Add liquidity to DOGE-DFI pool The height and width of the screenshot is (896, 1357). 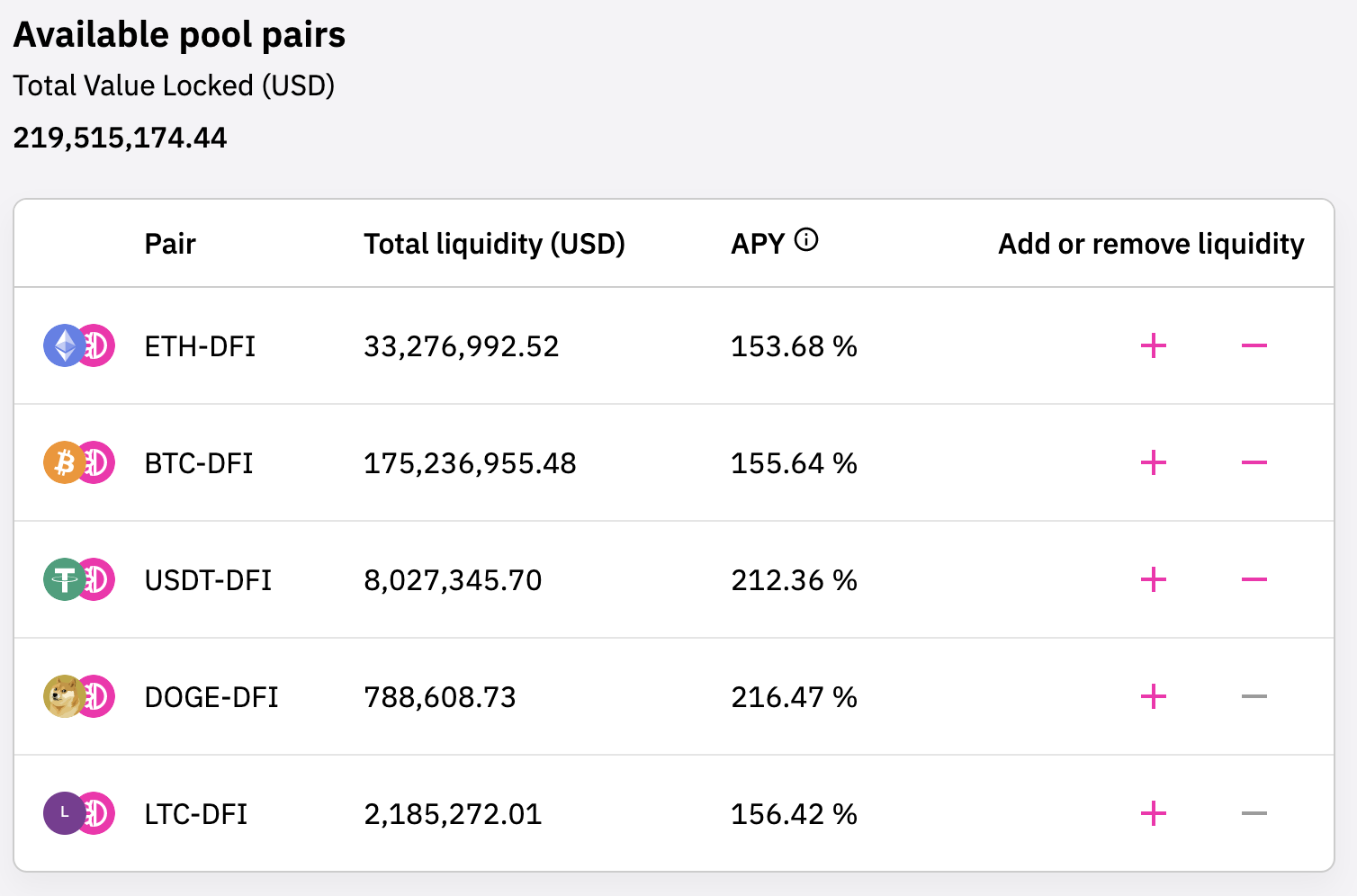[1153, 697]
